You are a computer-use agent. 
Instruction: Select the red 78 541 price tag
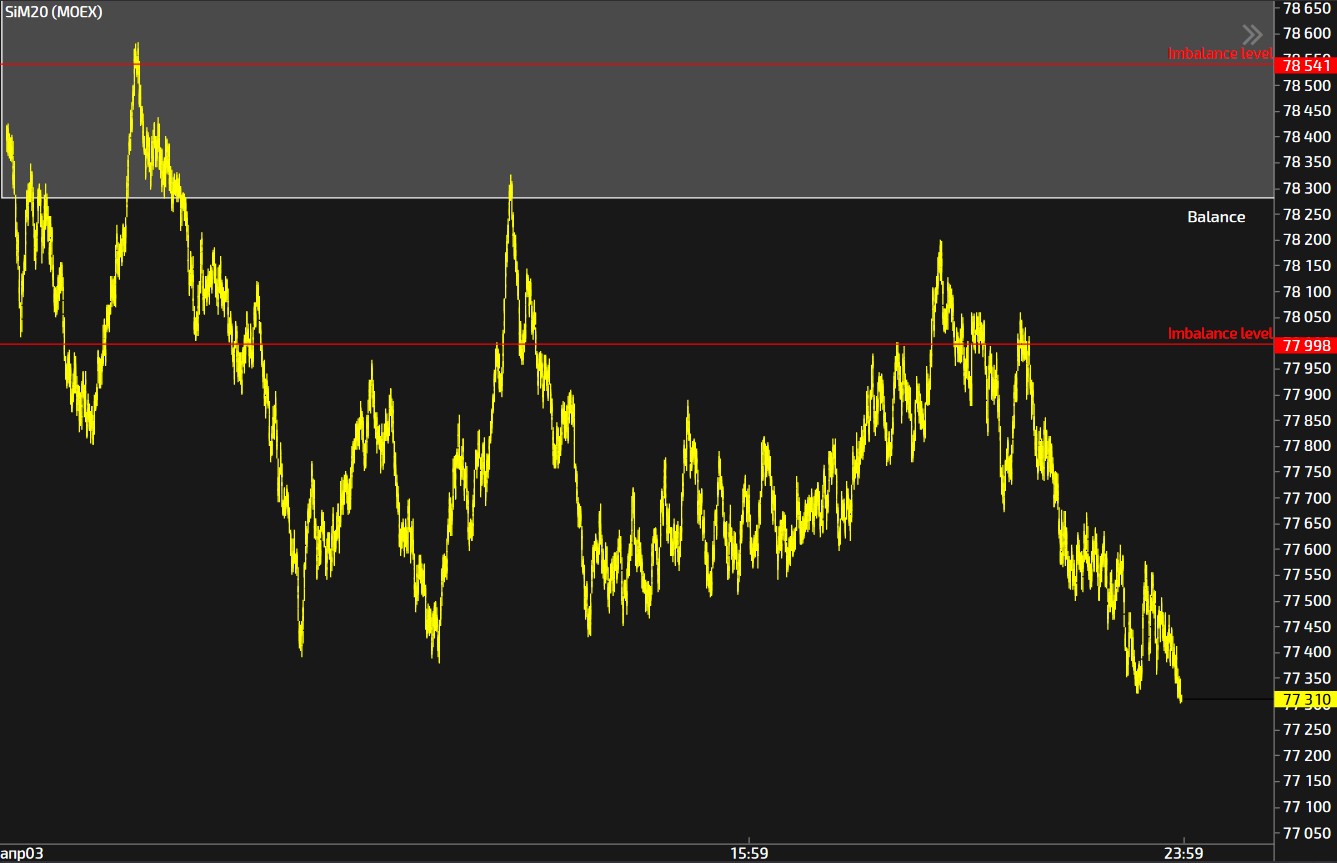(1306, 65)
